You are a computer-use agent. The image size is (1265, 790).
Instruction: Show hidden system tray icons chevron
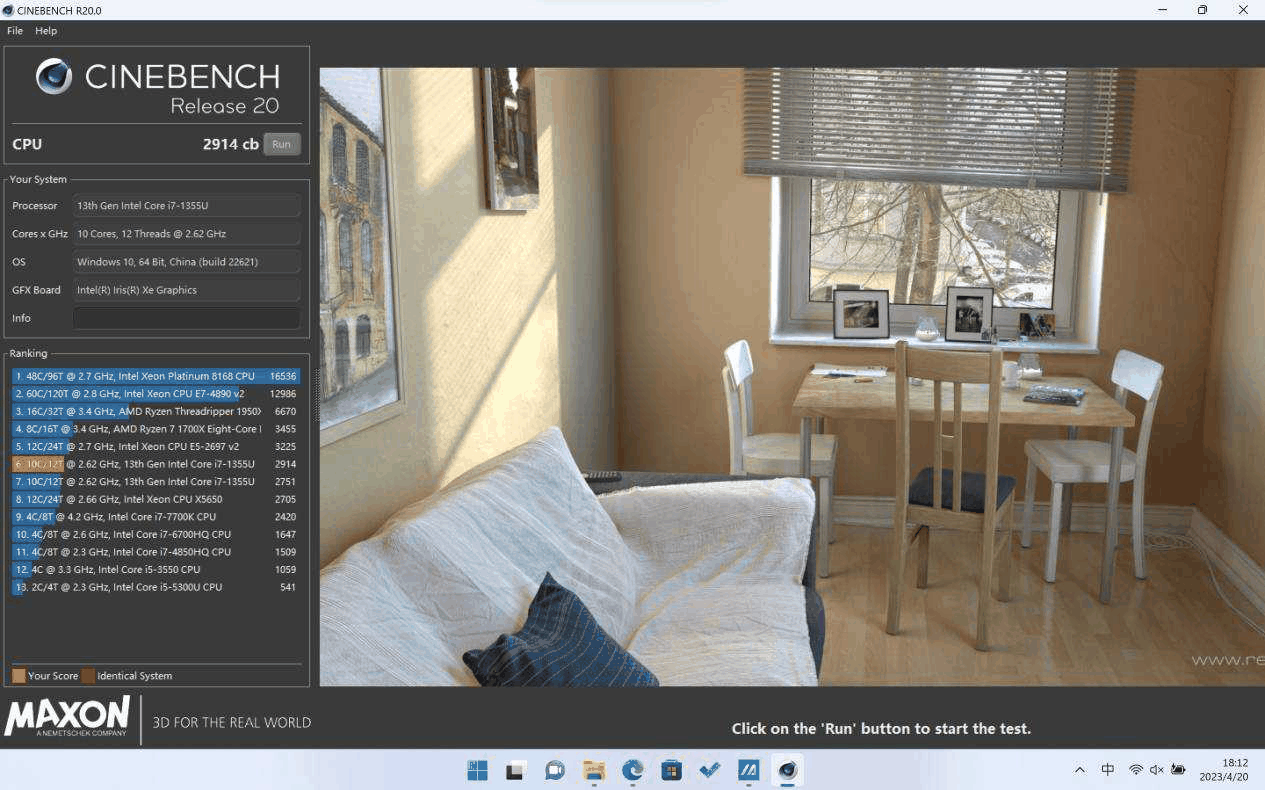(1080, 769)
